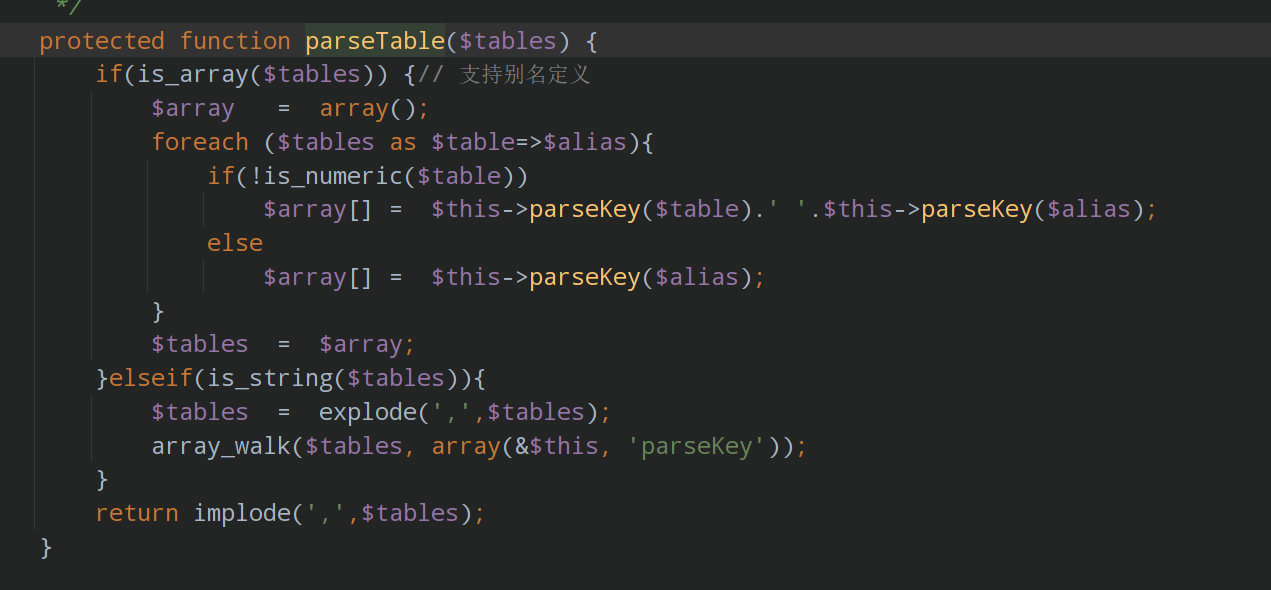Click the function keyword in the declaration
This screenshot has height=590, width=1271.
235,41
